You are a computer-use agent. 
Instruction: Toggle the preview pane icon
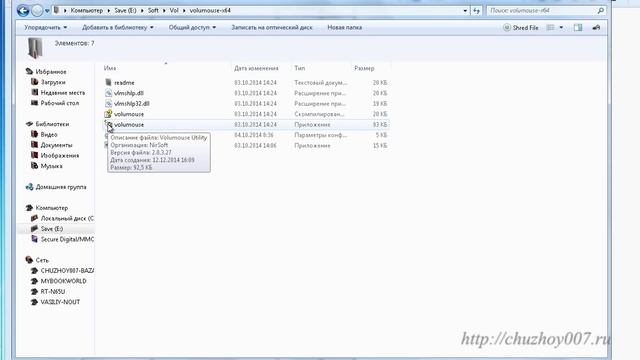(x=578, y=27)
